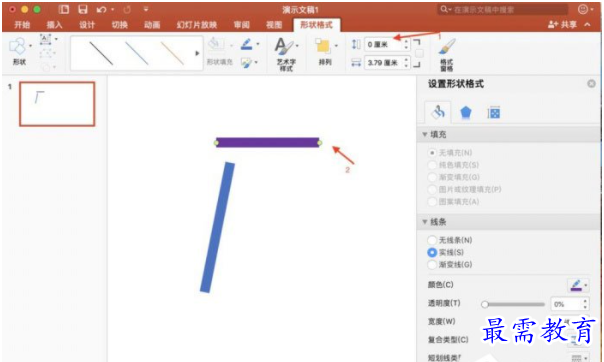
Task: Select the black line style preset
Action: (101, 53)
